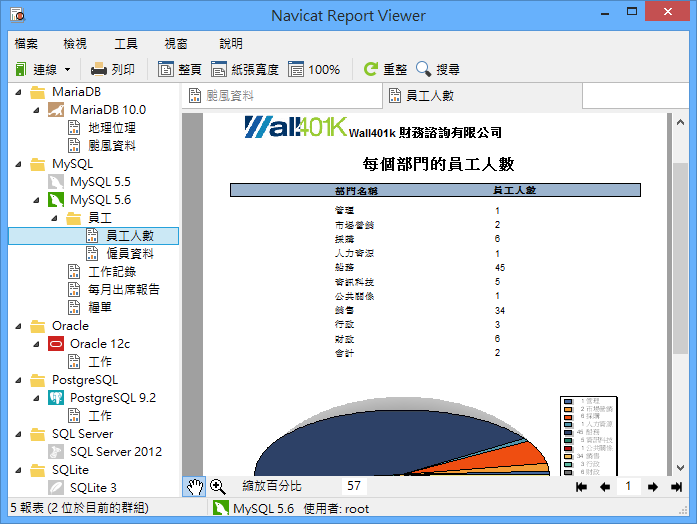Collapse the MySQL 5.6 connection

(36, 200)
